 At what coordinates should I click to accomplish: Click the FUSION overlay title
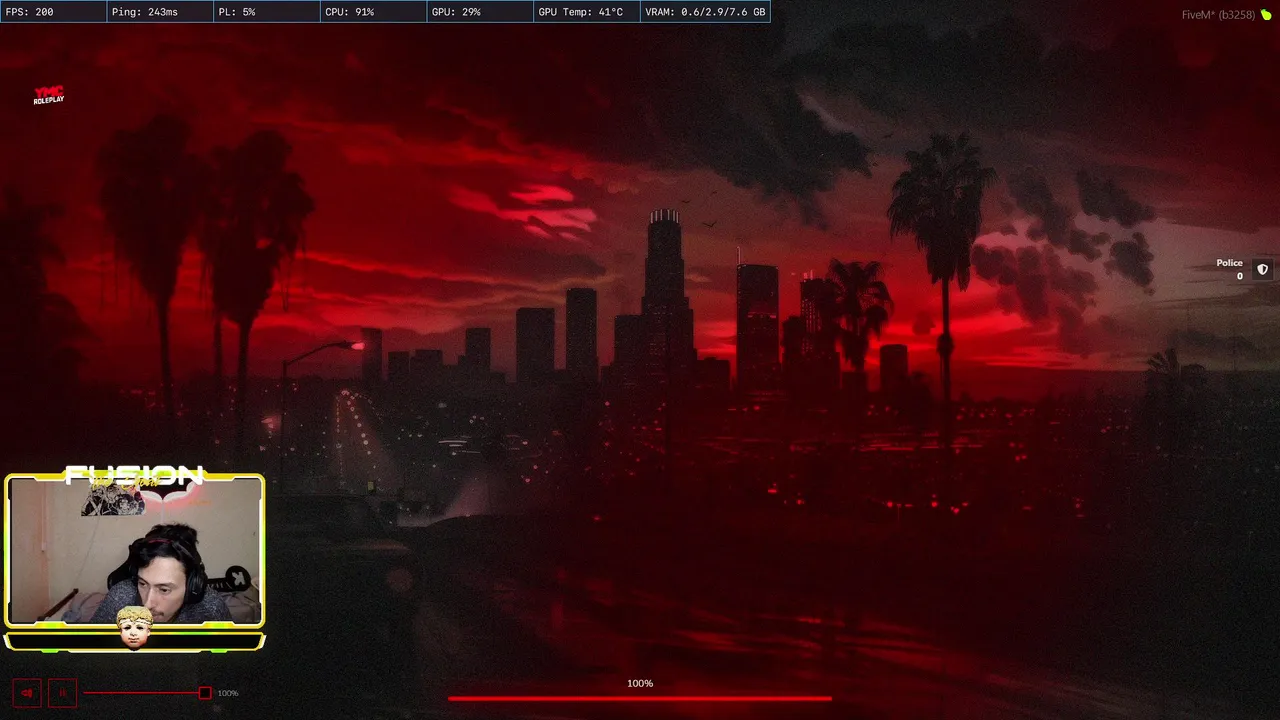134,475
